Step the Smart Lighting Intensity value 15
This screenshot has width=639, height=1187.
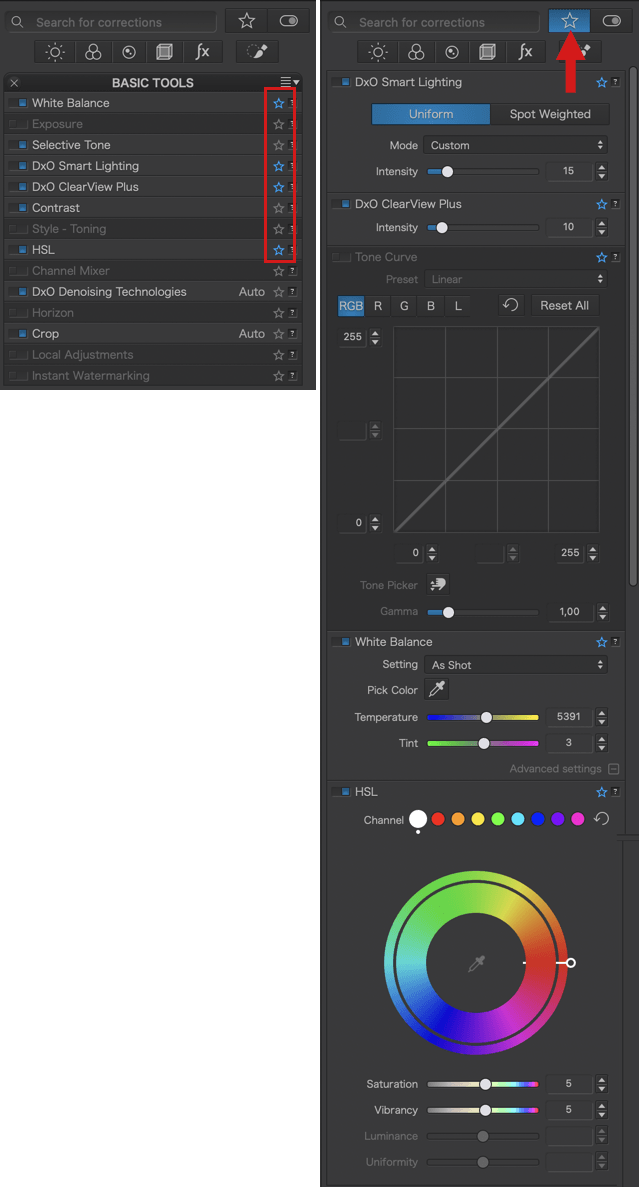[602, 172]
